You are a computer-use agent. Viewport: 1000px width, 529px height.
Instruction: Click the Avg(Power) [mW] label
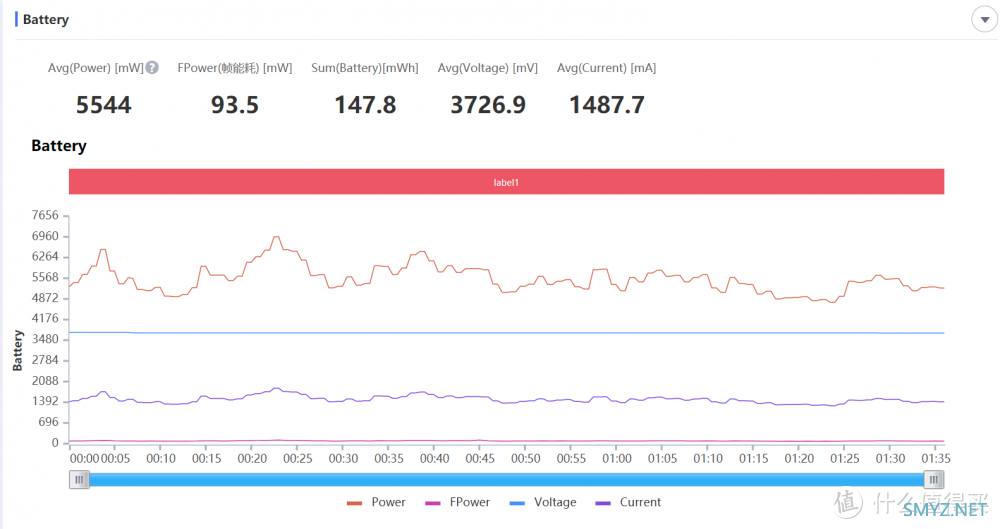click(x=96, y=68)
